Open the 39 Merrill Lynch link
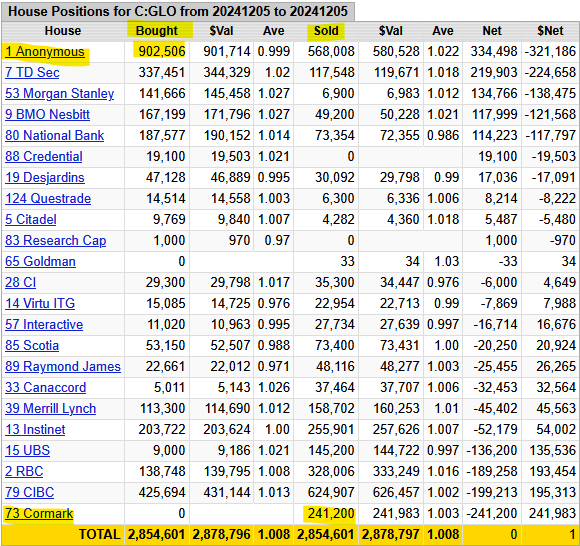The height and width of the screenshot is (546, 580). (x=51, y=409)
